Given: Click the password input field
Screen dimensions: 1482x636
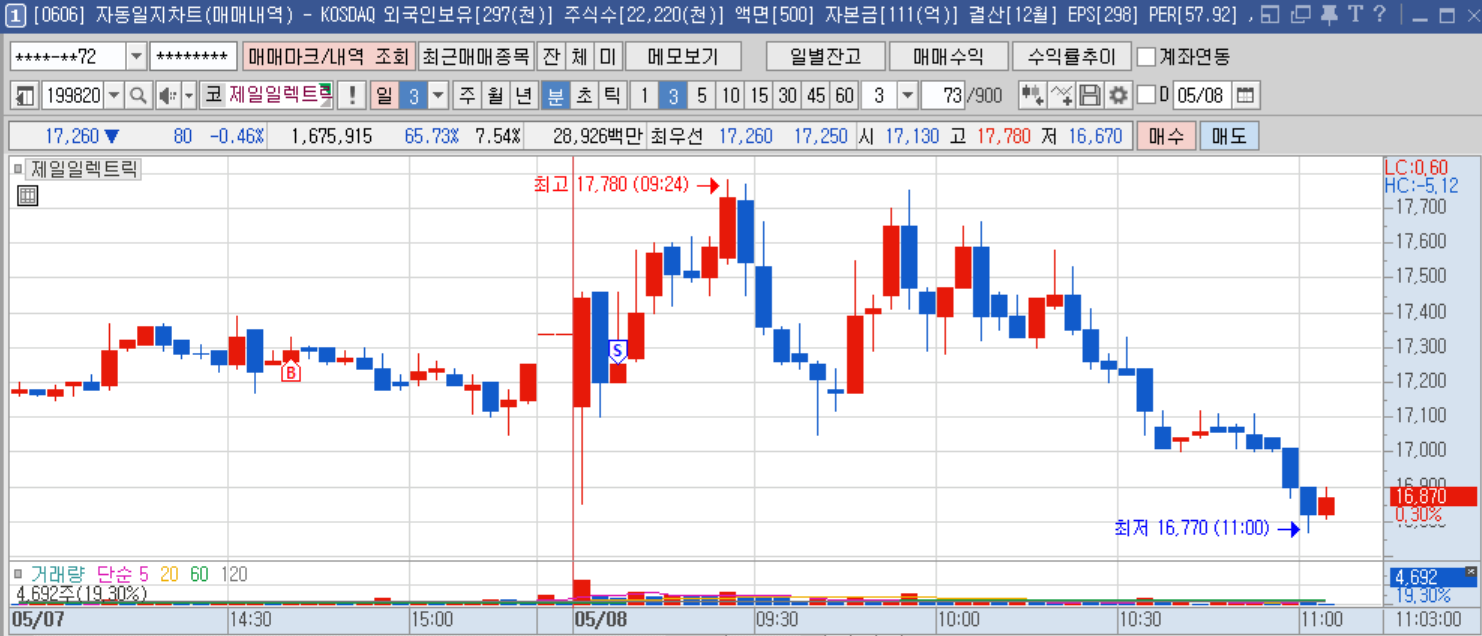Looking at the screenshot, I should pyautogui.click(x=193, y=56).
